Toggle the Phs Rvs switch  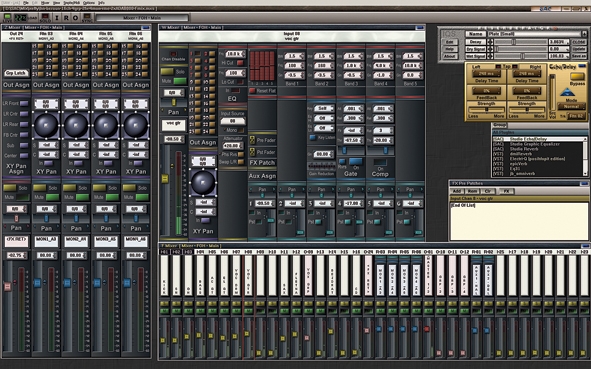click(240, 155)
